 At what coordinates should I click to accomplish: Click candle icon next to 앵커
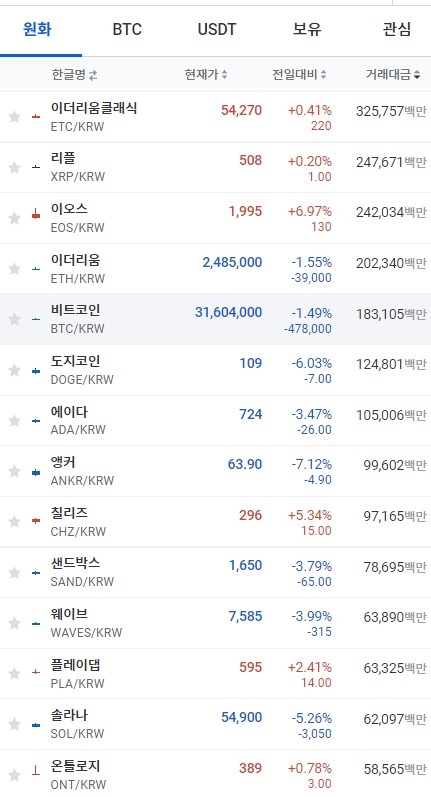[x=36, y=473]
